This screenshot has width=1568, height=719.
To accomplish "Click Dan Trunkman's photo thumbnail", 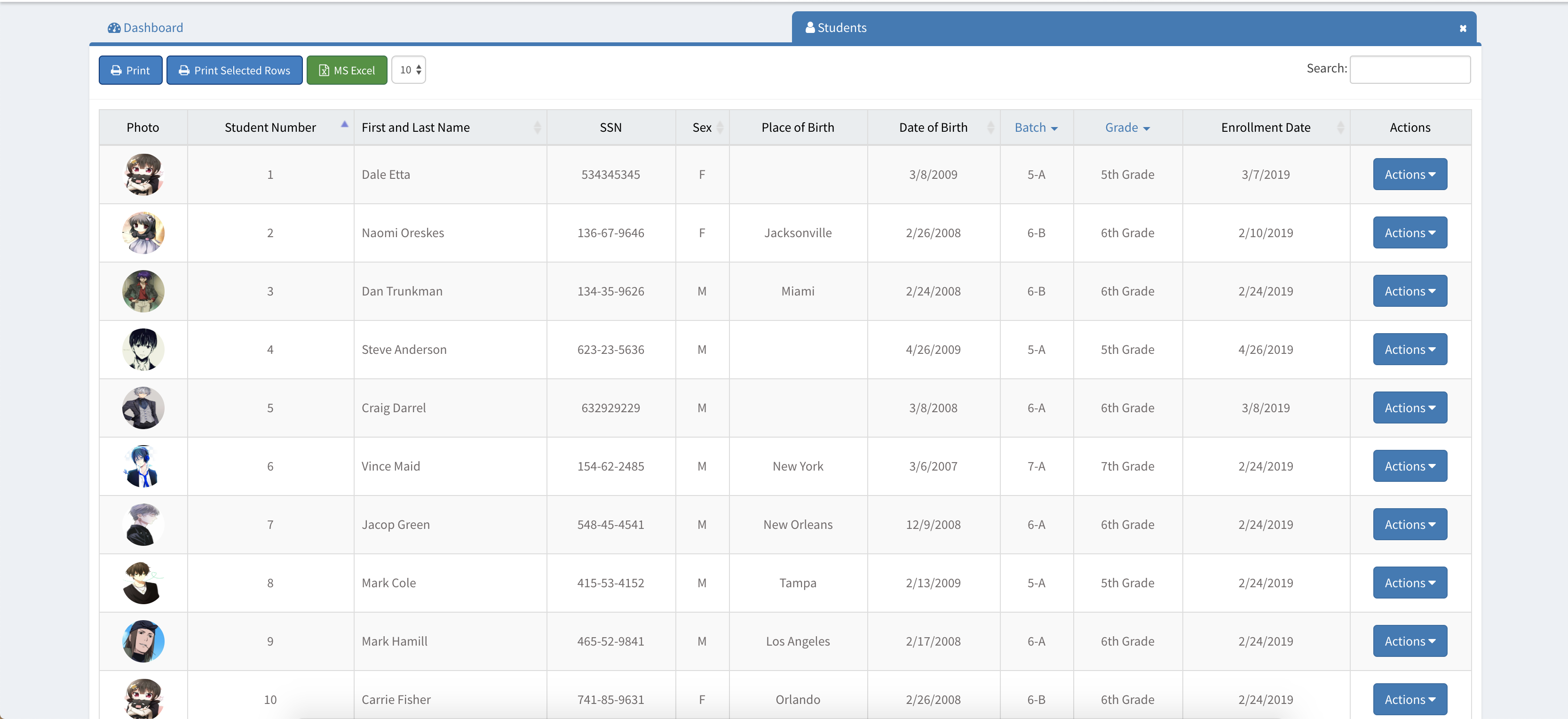I will coord(143,291).
